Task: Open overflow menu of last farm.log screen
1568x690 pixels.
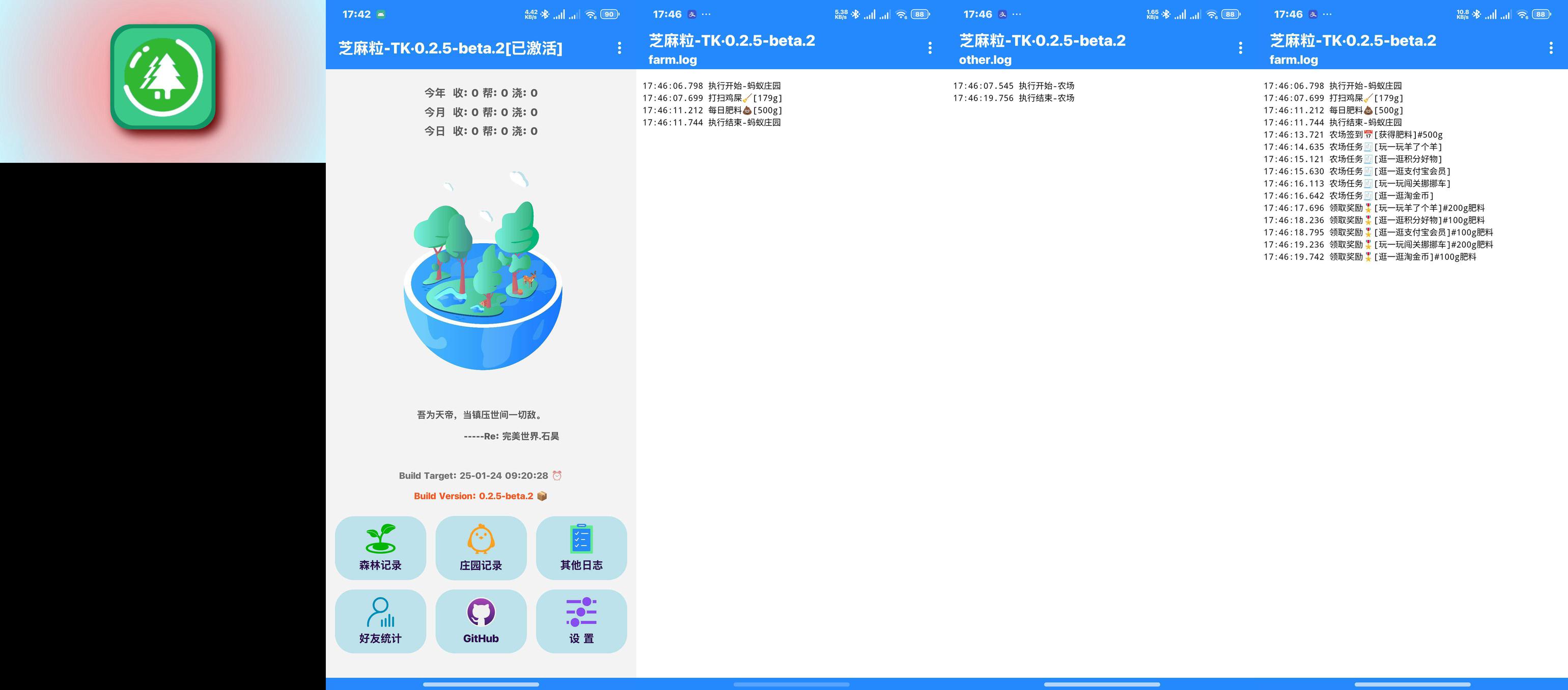Action: coord(1550,48)
